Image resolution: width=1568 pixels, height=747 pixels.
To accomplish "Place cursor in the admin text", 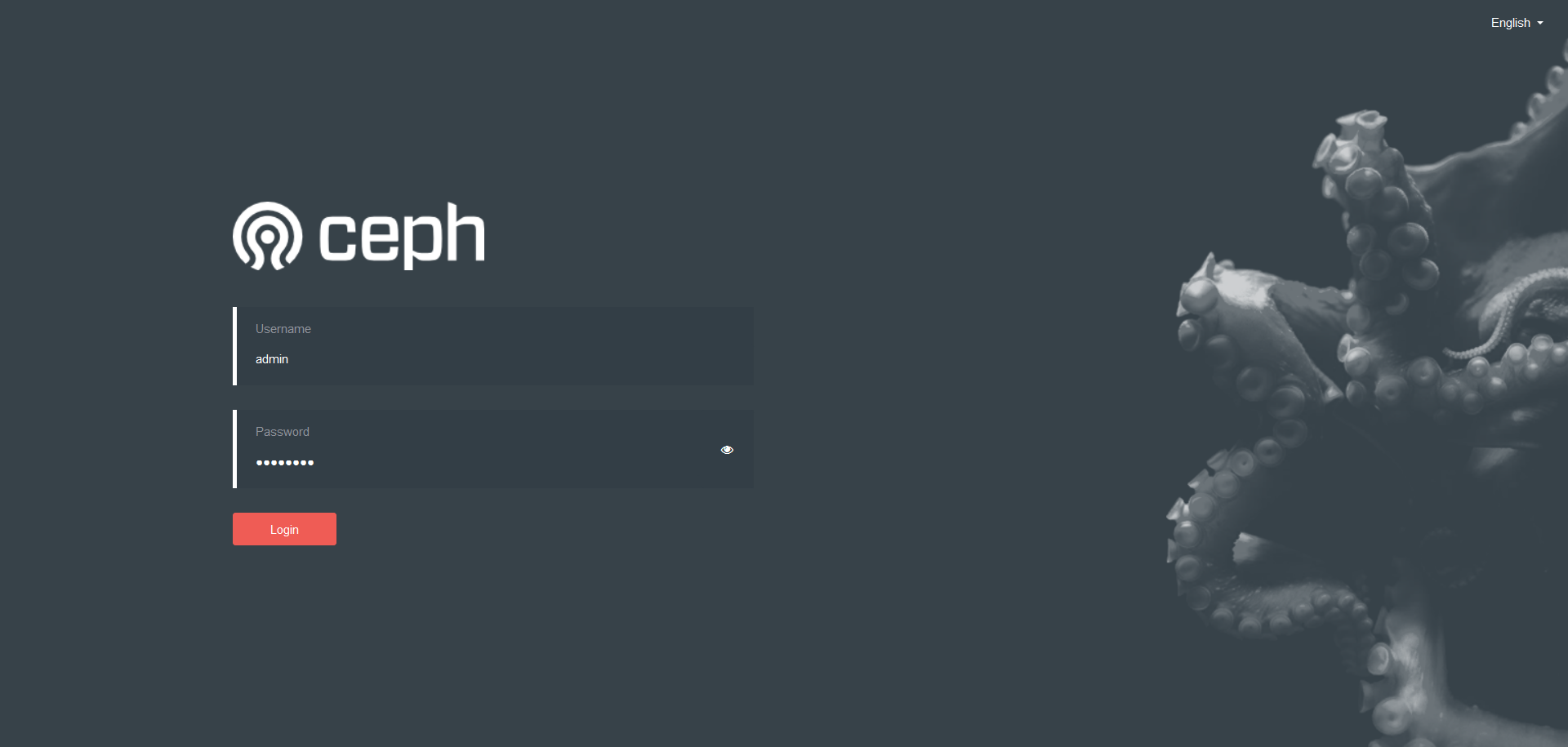I will 272,359.
